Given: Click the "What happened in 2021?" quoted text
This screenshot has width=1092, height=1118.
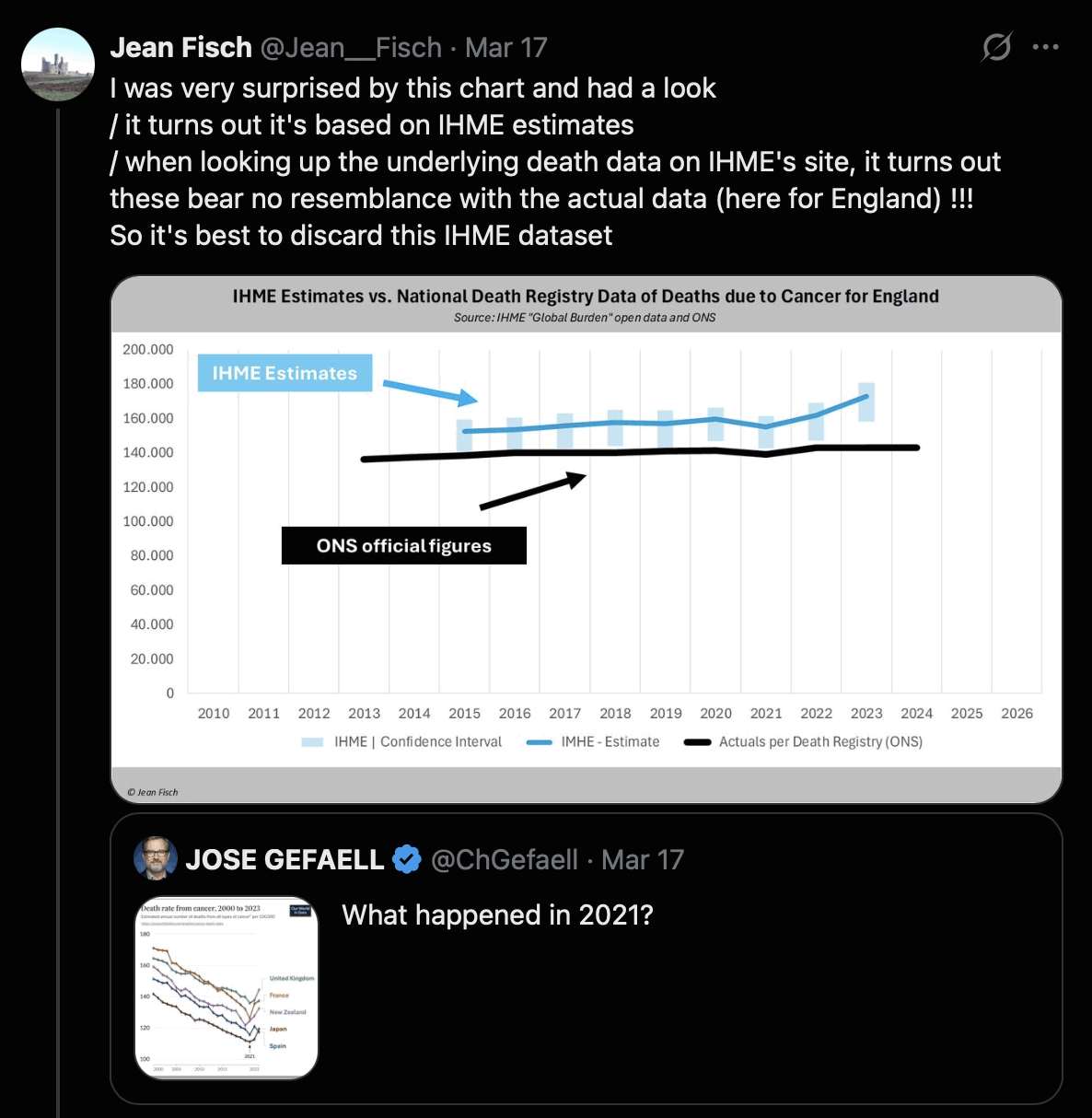Looking at the screenshot, I should coord(497,915).
